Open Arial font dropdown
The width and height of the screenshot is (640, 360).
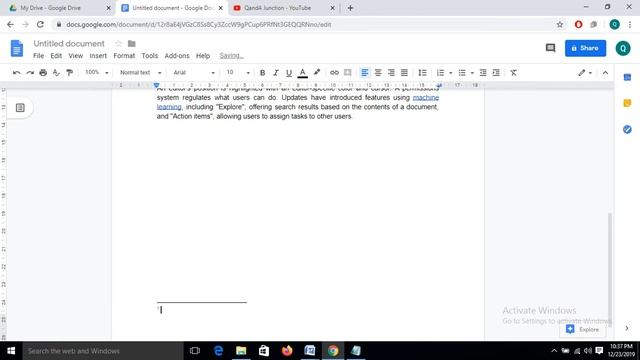pyautogui.click(x=194, y=73)
